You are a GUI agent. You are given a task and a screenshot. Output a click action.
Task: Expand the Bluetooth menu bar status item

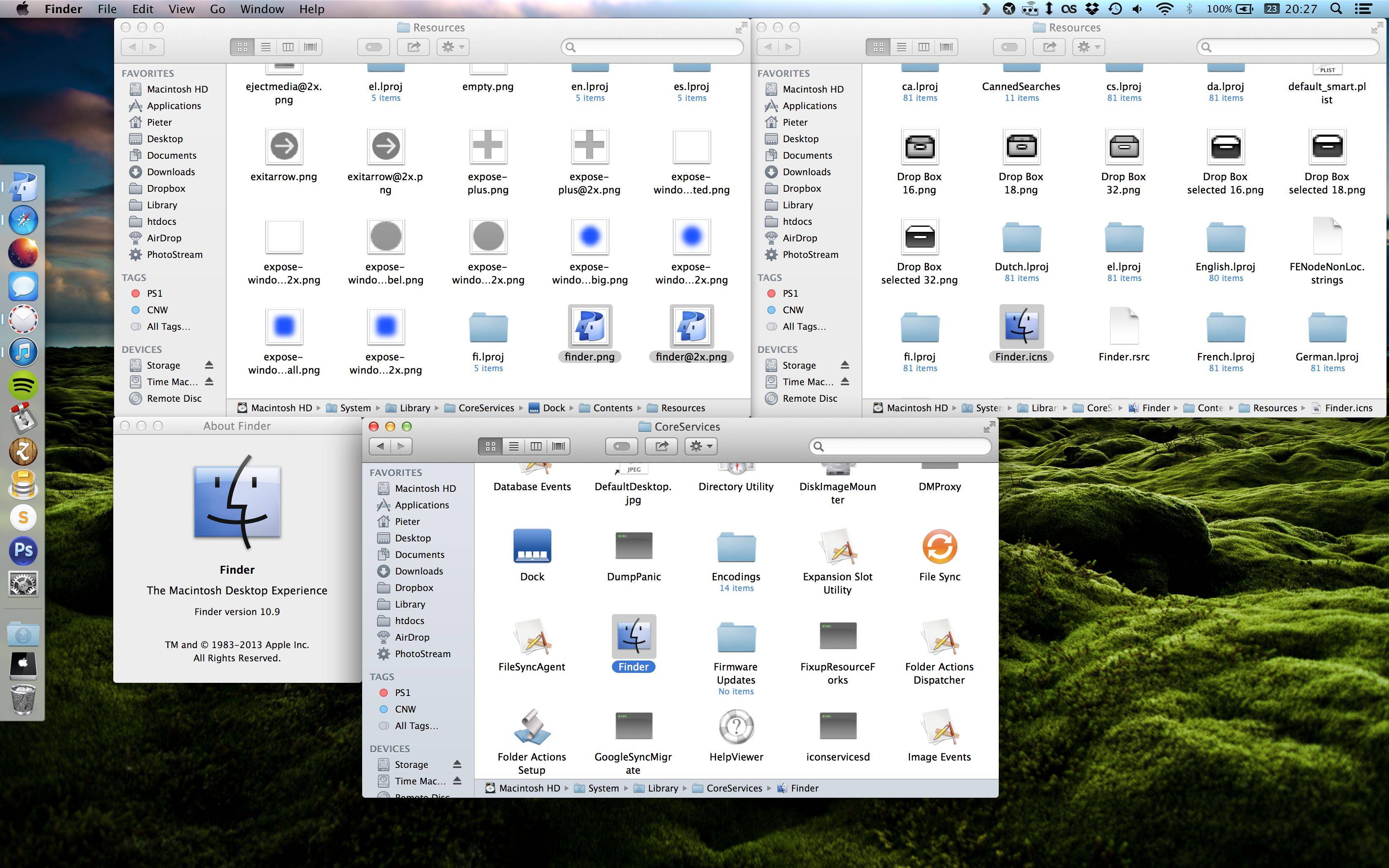[x=1189, y=9]
